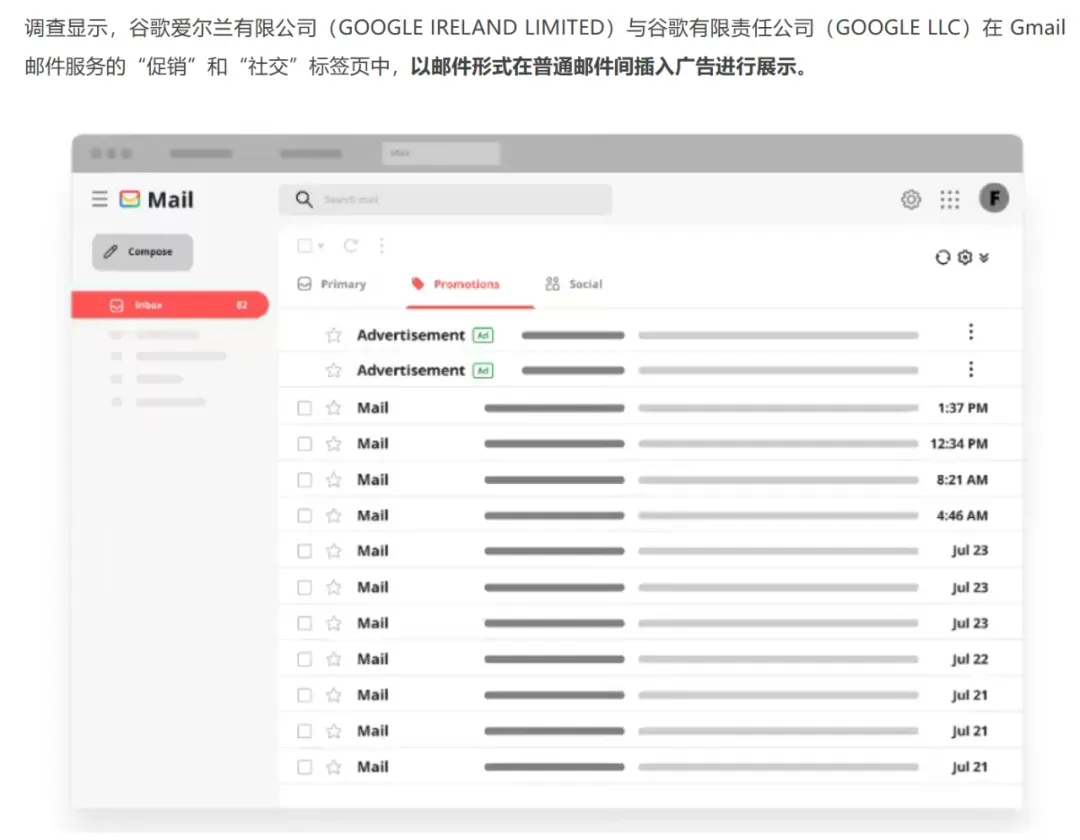Open the account avatar labeled F
The image size is (1080, 840).
tap(994, 199)
